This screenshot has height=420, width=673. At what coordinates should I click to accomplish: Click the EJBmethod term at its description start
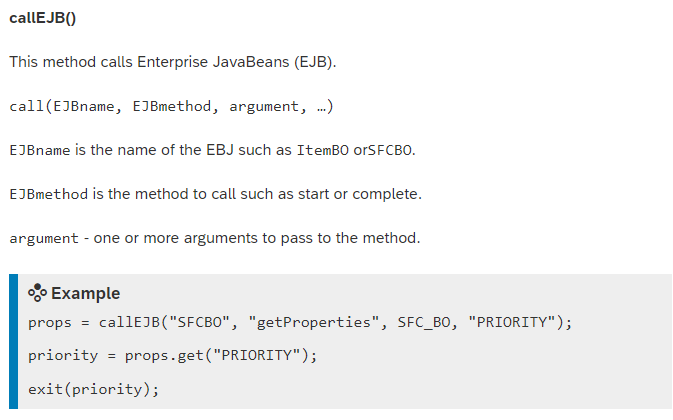[50, 194]
